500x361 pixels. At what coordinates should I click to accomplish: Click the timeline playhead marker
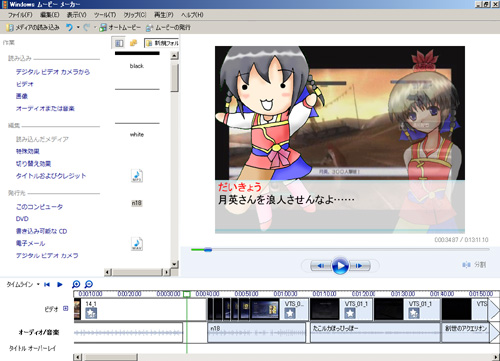click(x=187, y=294)
